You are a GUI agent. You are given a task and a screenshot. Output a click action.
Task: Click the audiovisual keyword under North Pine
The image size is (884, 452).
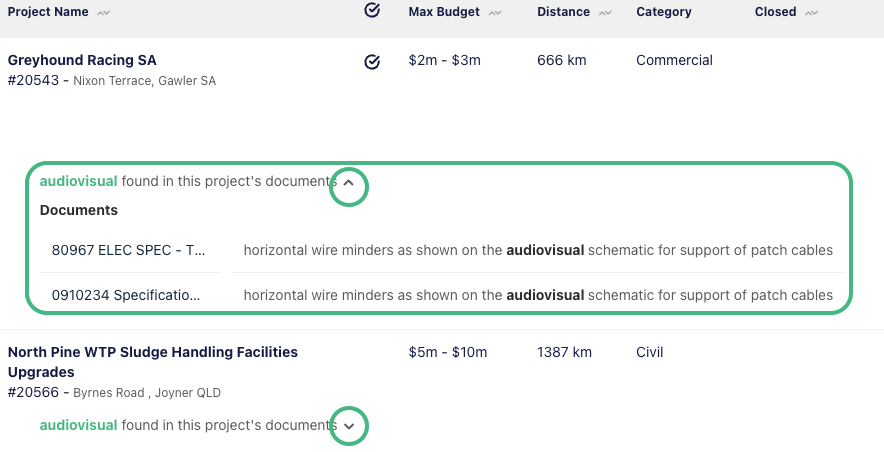(78, 425)
